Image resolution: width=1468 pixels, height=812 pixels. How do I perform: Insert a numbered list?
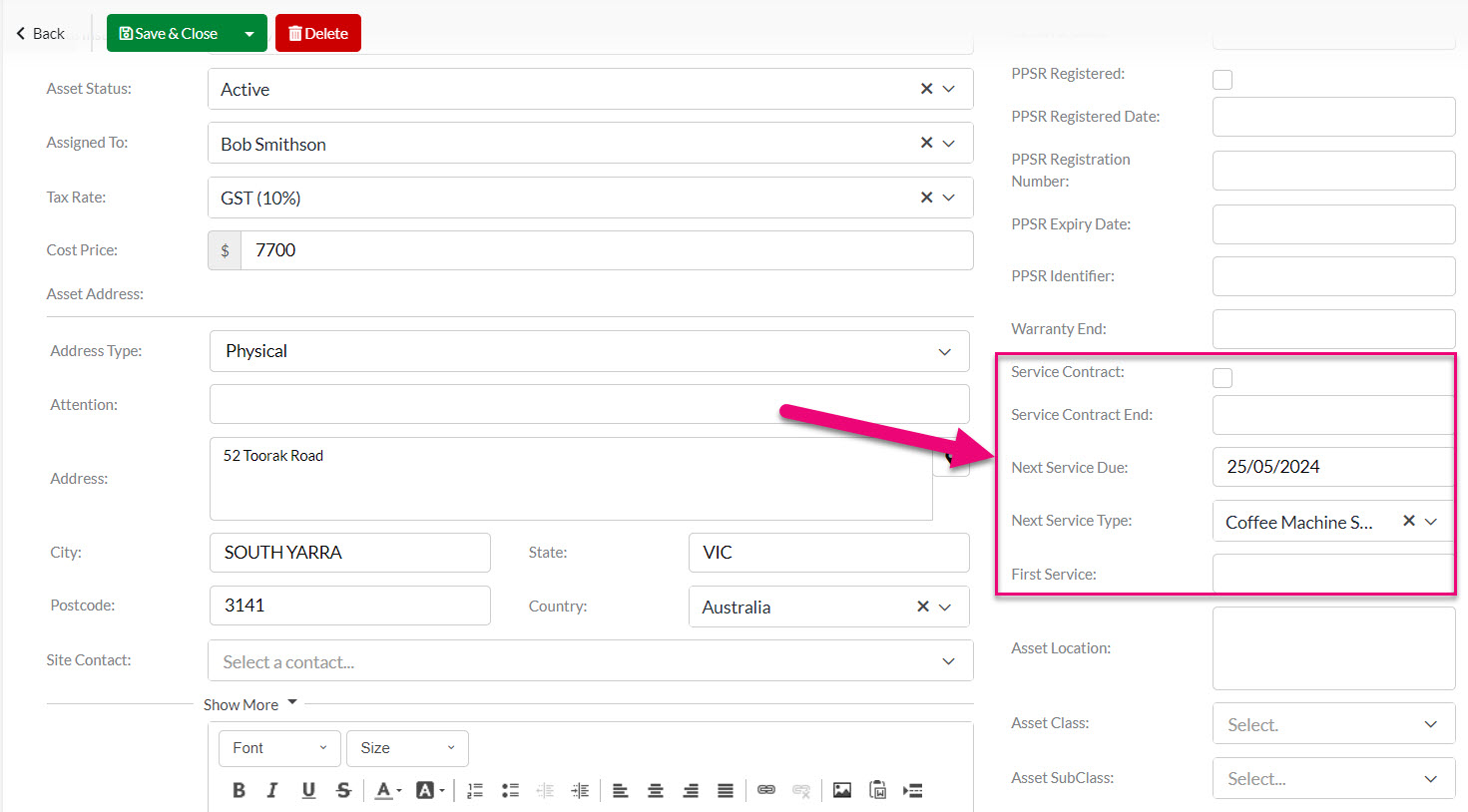[475, 790]
